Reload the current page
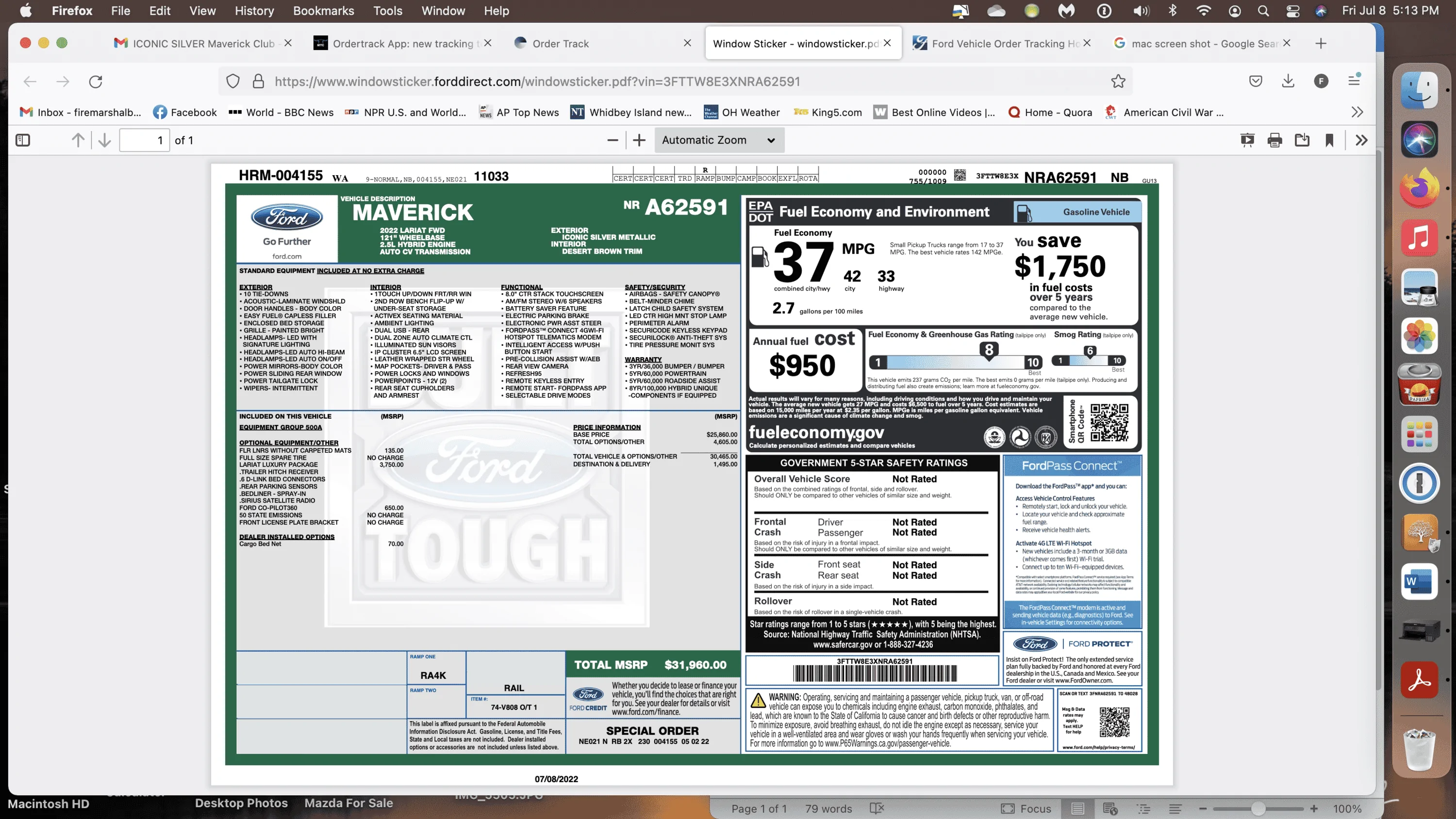The height and width of the screenshot is (819, 1456). (96, 82)
